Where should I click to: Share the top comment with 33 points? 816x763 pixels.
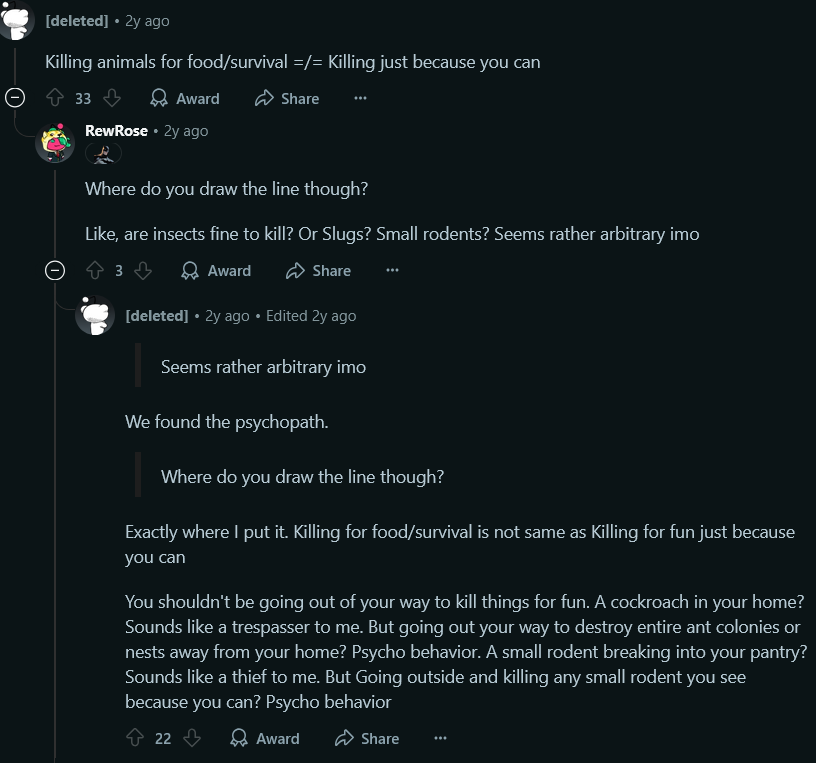coord(287,98)
